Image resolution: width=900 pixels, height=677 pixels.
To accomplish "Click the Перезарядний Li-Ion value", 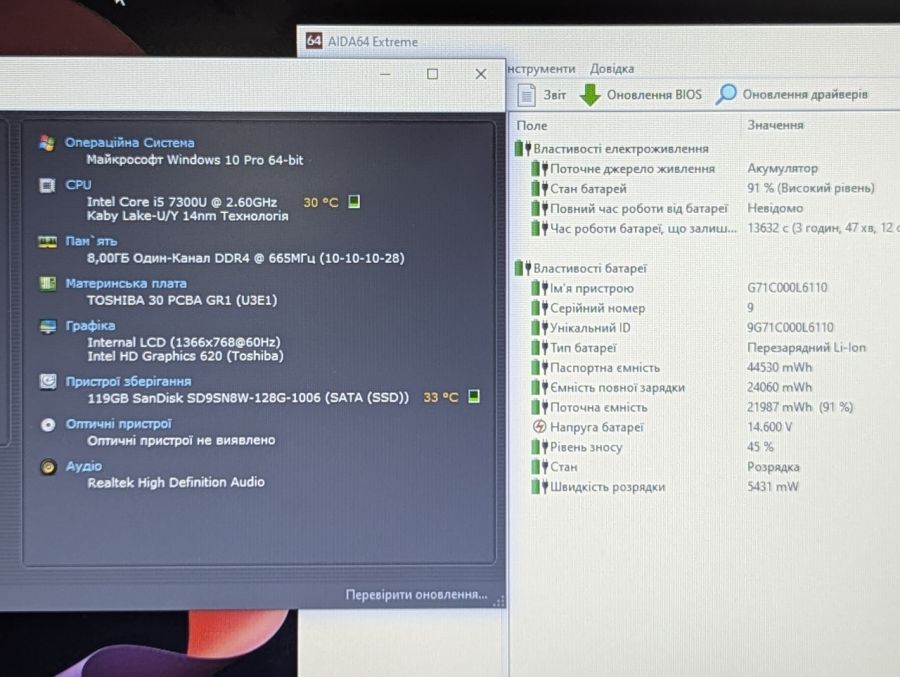I will (806, 347).
